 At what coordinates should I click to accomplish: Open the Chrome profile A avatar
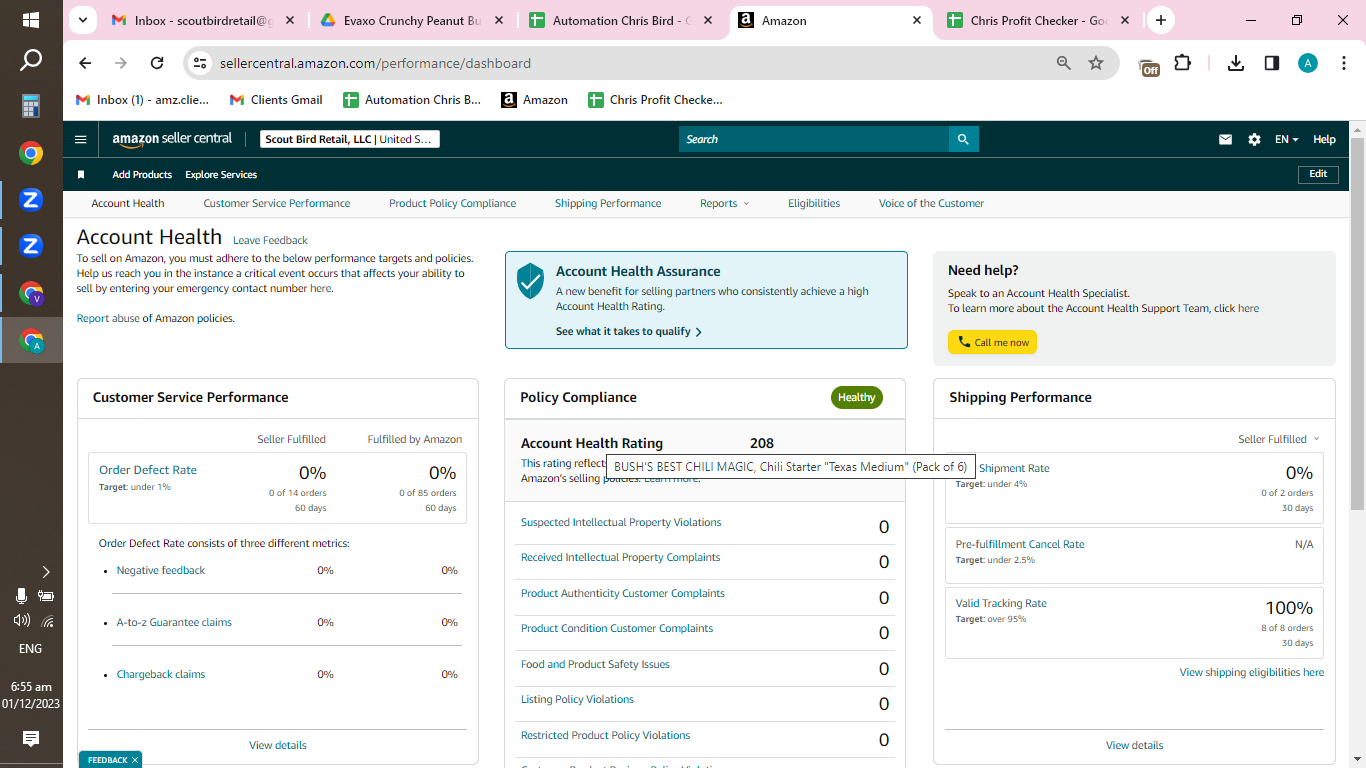tap(1308, 63)
